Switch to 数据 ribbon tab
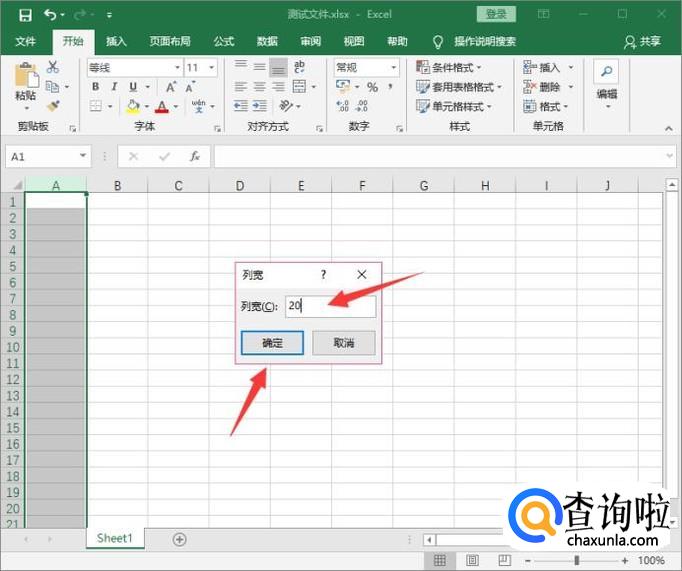The height and width of the screenshot is (571, 682). tap(267, 41)
